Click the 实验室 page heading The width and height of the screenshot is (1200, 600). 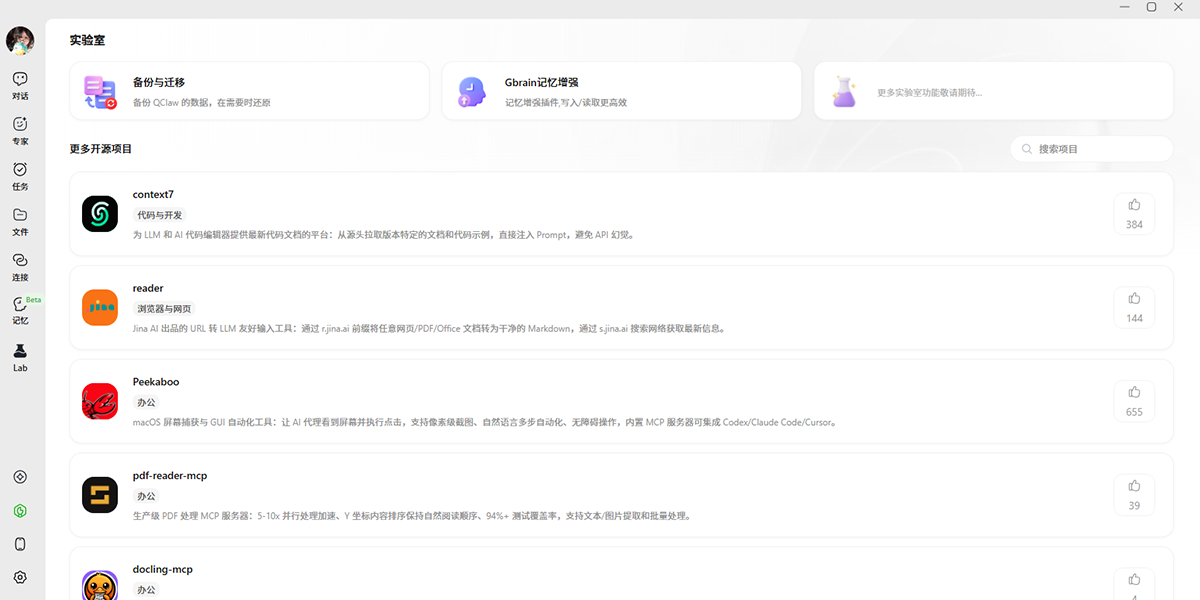pos(88,41)
